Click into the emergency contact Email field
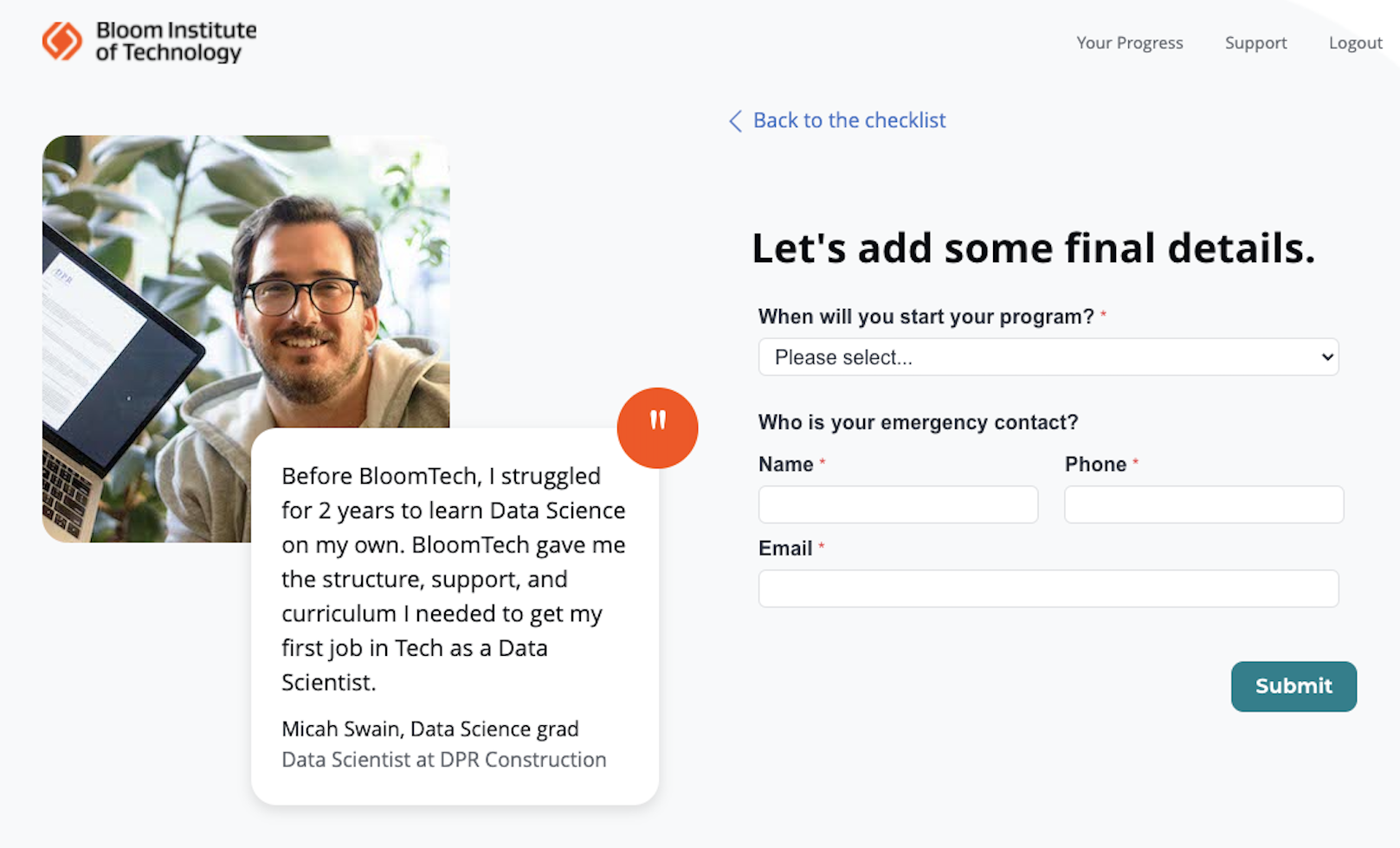Screen dimensions: 1400x848 coord(1048,588)
